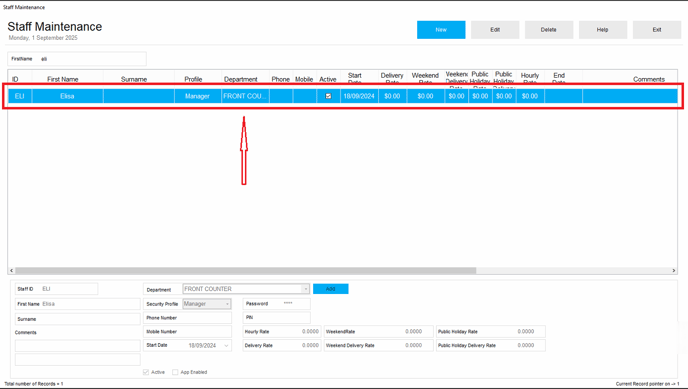Click the New button
The width and height of the screenshot is (688, 389).
point(441,30)
